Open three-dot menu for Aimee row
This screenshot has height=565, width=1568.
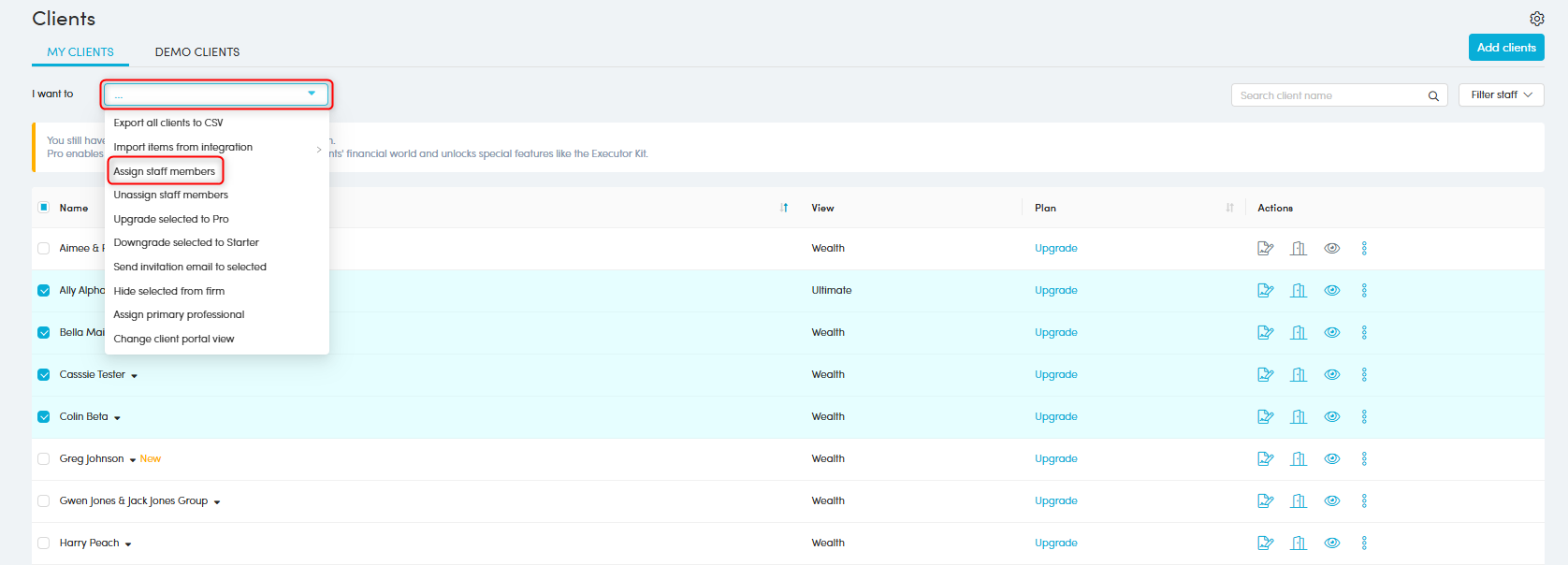coord(1363,248)
